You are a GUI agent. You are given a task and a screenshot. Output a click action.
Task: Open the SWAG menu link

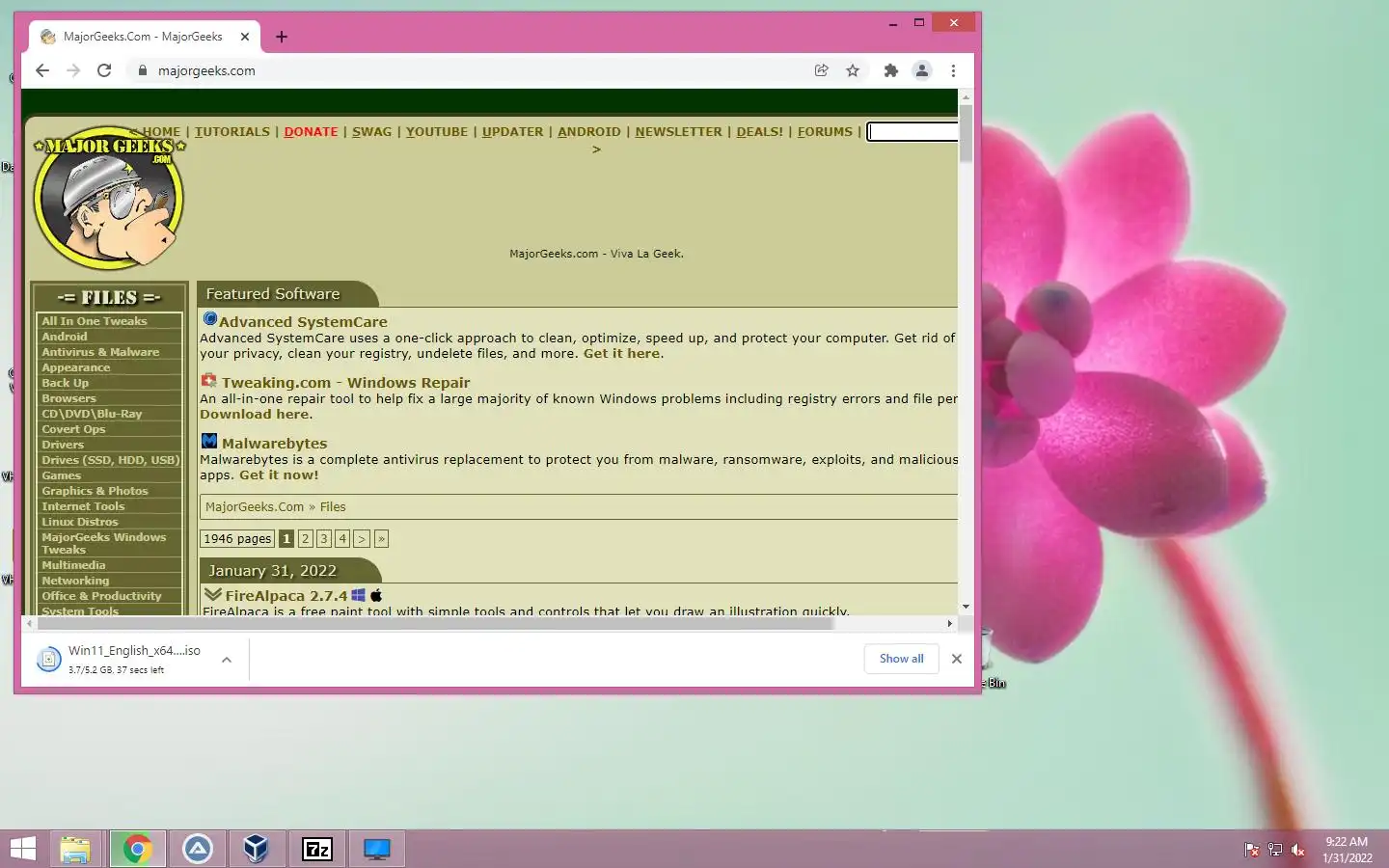pyautogui.click(x=371, y=132)
